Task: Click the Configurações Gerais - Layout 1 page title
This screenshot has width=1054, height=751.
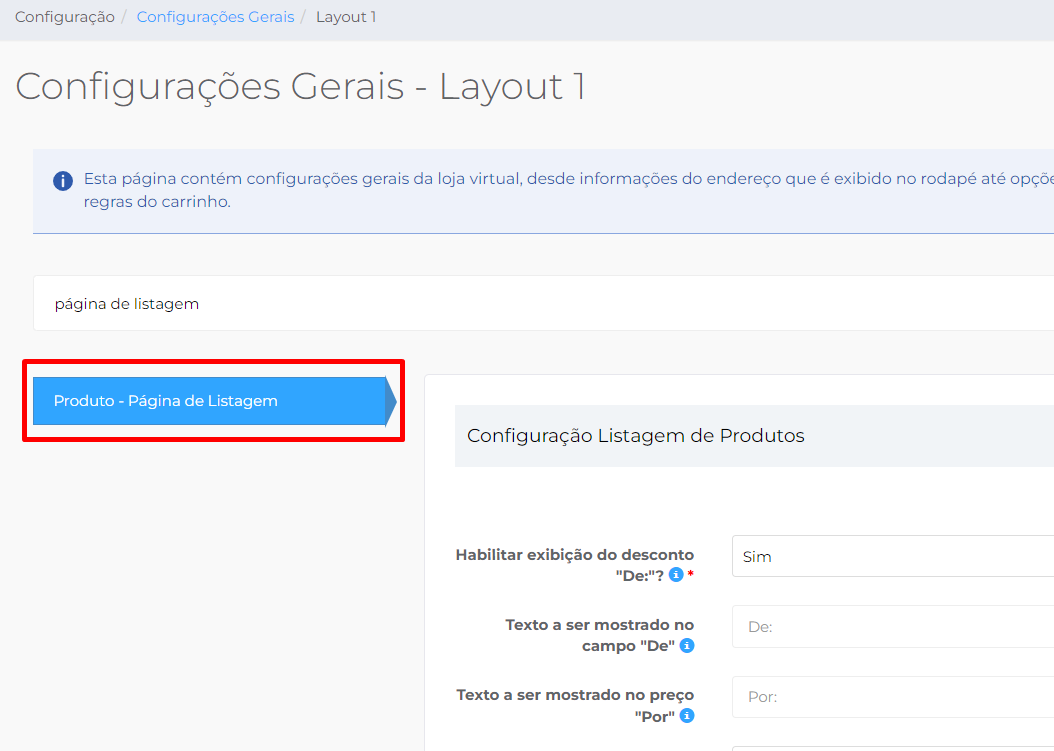Action: (x=300, y=87)
